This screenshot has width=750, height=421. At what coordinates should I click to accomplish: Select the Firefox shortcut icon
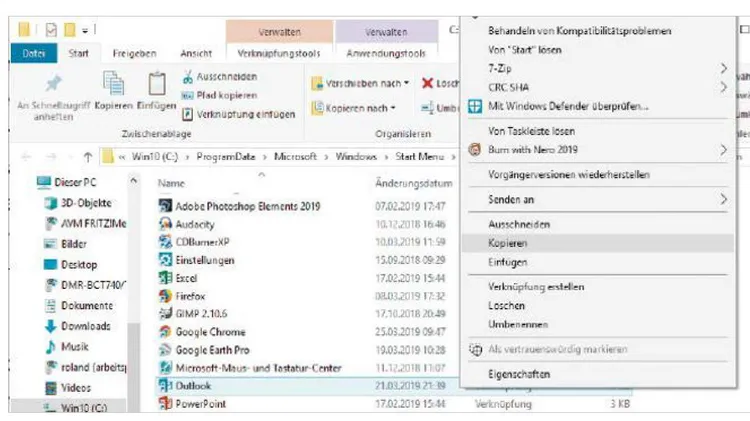coord(165,296)
